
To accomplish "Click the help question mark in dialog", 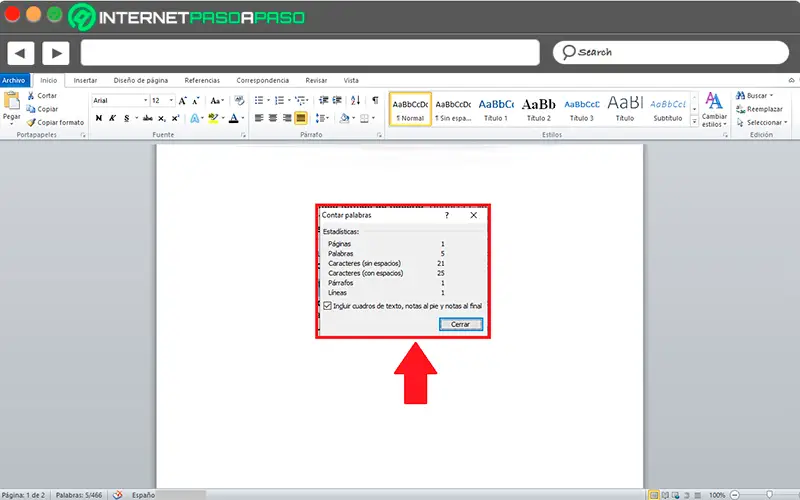I will 446,215.
